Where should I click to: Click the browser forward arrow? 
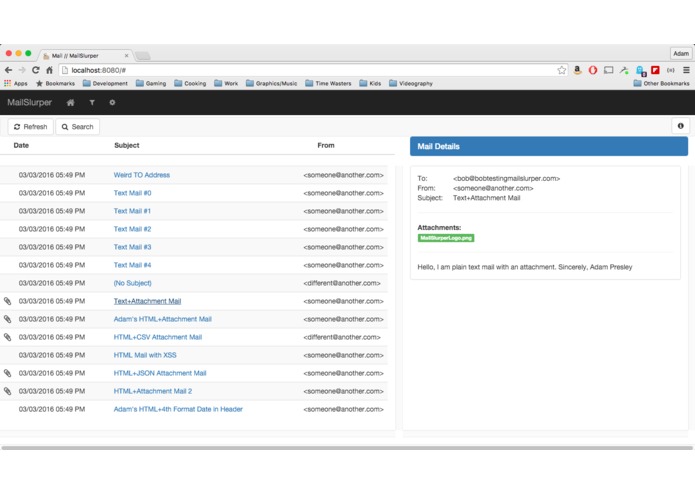22,70
